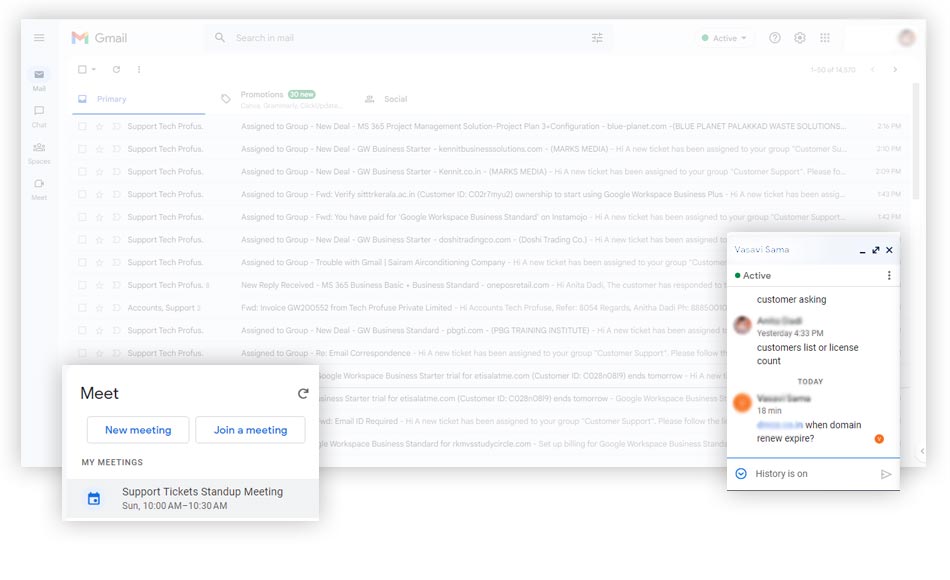The height and width of the screenshot is (580, 950).
Task: Open the account profile avatar
Action: tap(906, 38)
